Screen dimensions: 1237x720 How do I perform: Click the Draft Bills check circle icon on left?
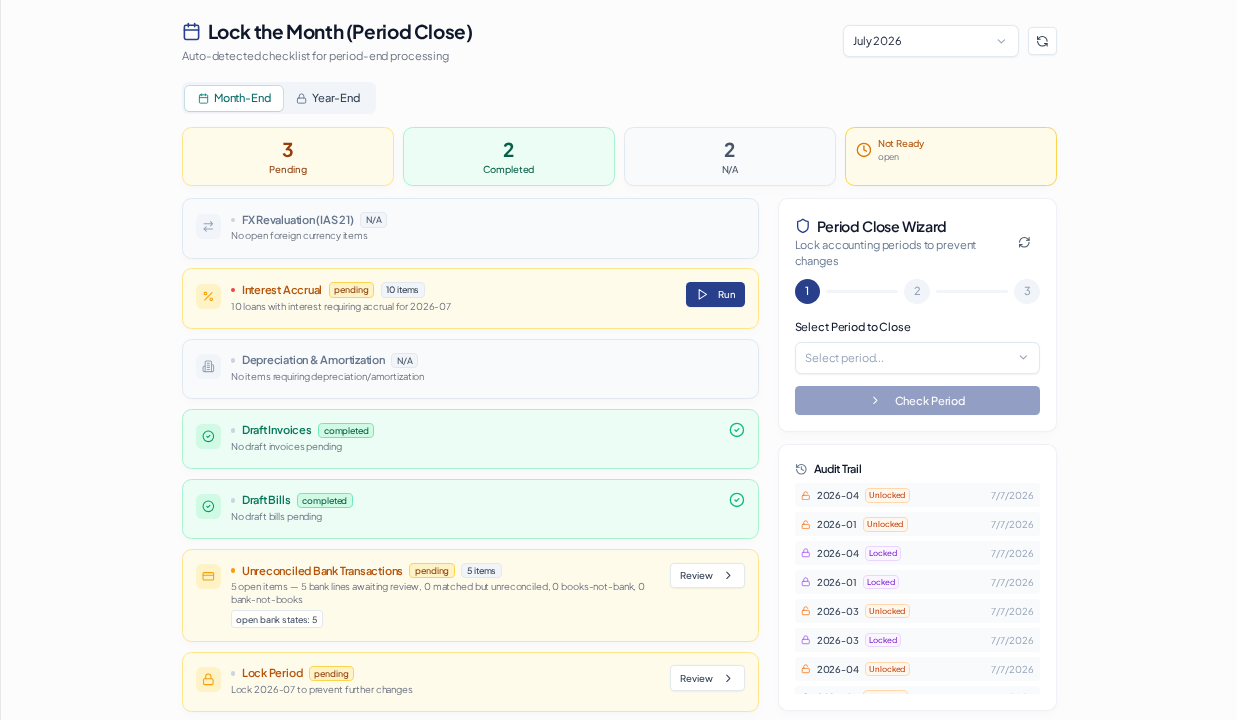click(208, 506)
